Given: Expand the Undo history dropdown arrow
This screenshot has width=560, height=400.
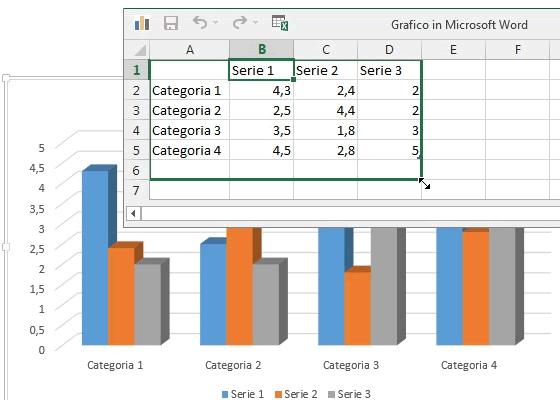Looking at the screenshot, I should click(x=215, y=22).
